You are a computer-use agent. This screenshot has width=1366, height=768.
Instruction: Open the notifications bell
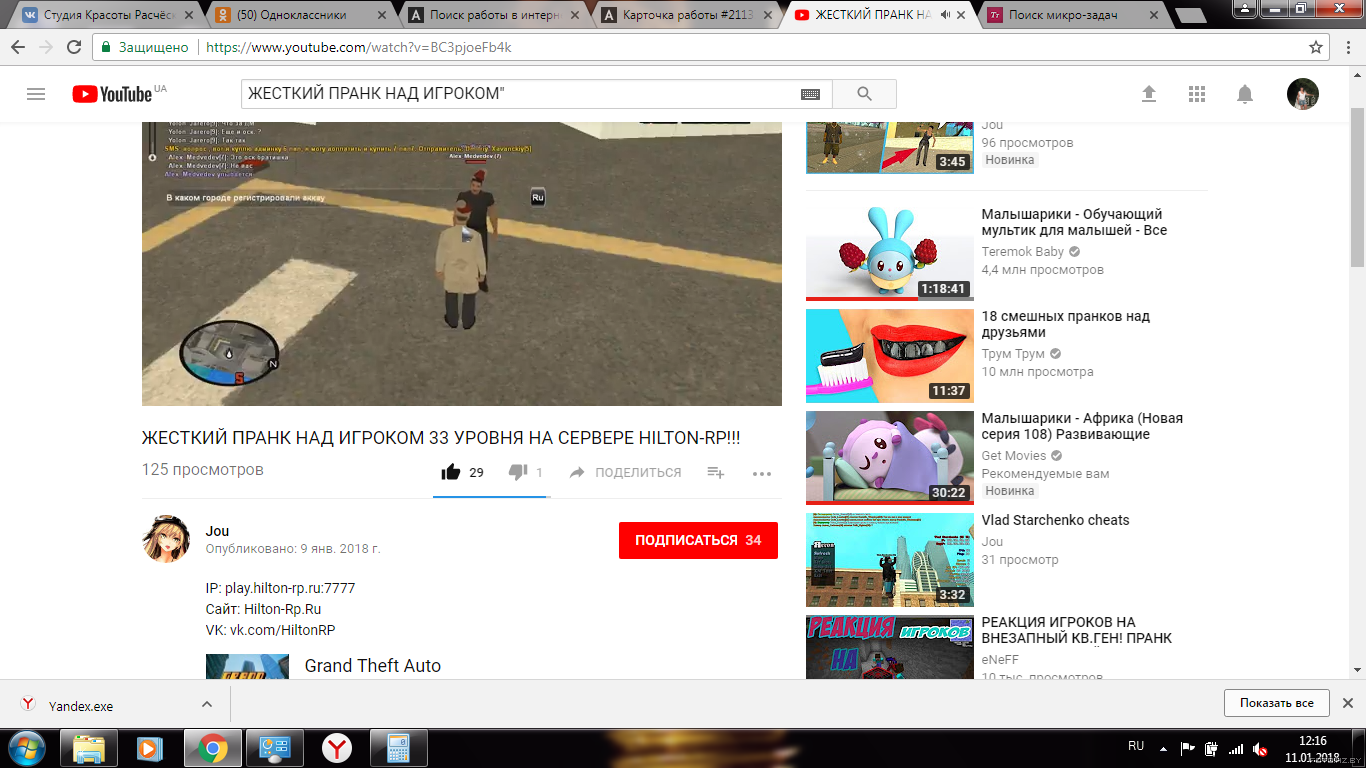coord(1245,94)
